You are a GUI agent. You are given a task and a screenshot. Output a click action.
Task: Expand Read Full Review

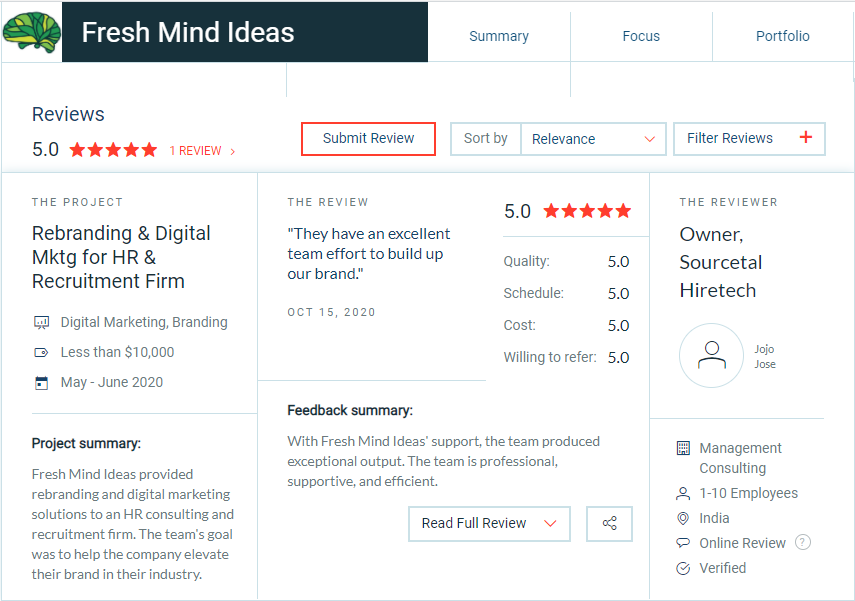pos(489,524)
